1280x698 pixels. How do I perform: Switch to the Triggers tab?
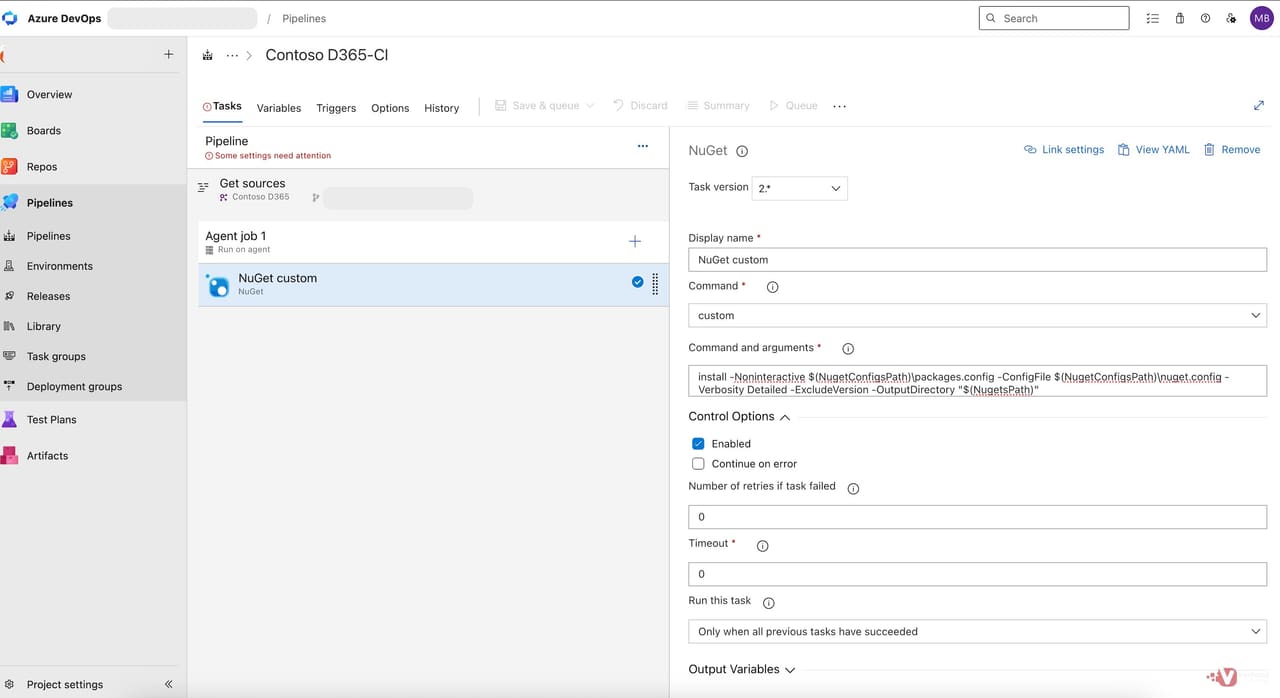pyautogui.click(x=336, y=108)
